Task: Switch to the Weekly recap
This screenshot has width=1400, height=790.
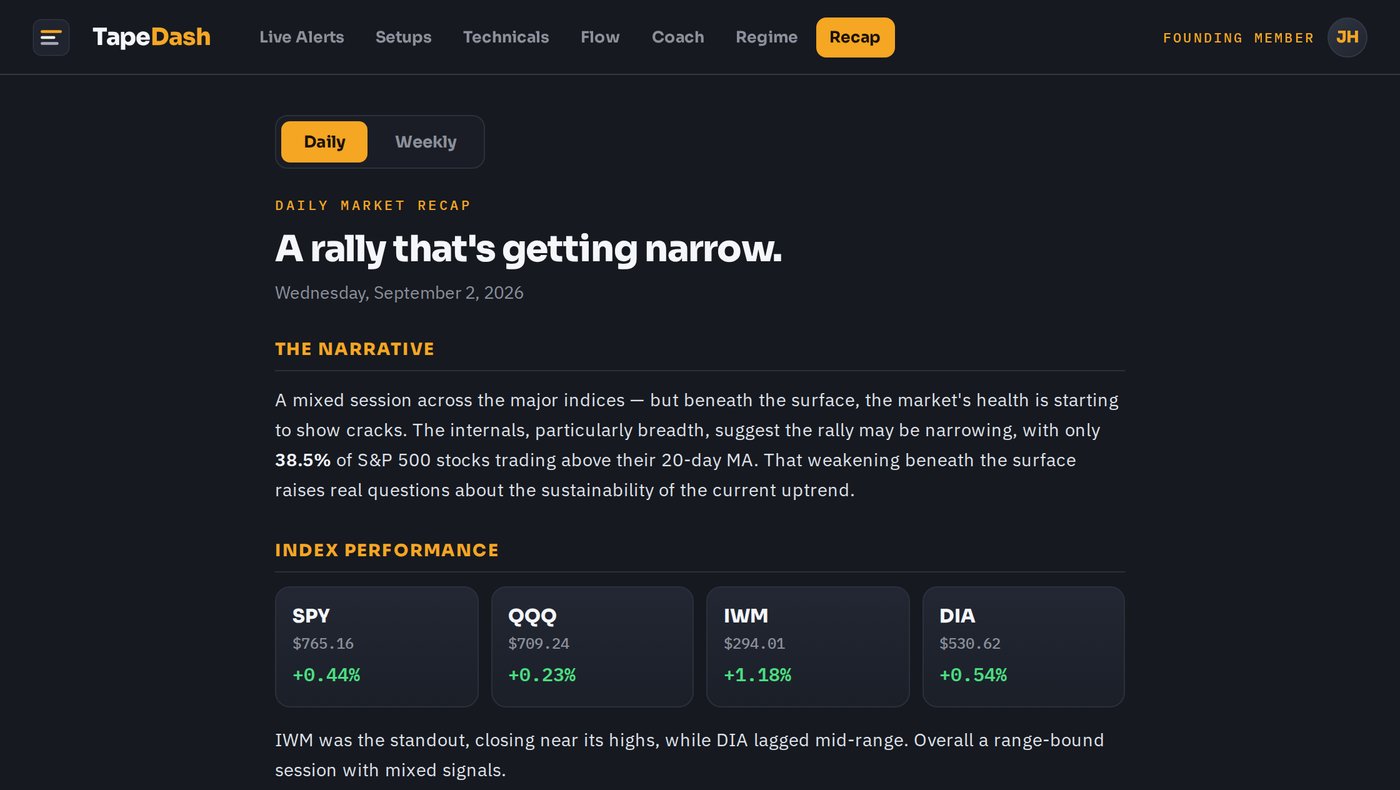Action: pos(426,142)
